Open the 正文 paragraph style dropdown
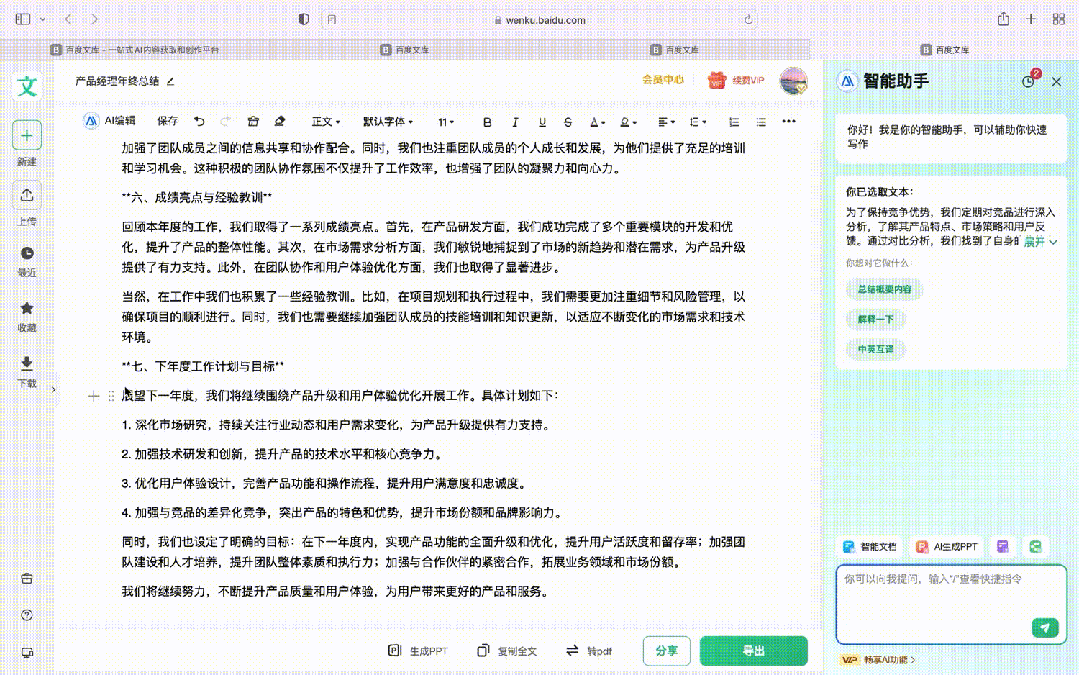 326,122
